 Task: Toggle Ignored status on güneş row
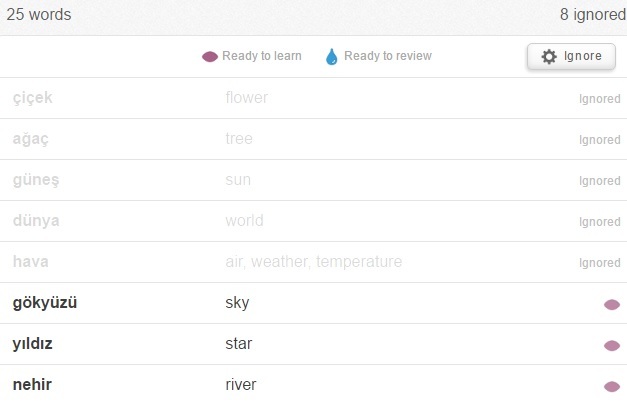[600, 181]
